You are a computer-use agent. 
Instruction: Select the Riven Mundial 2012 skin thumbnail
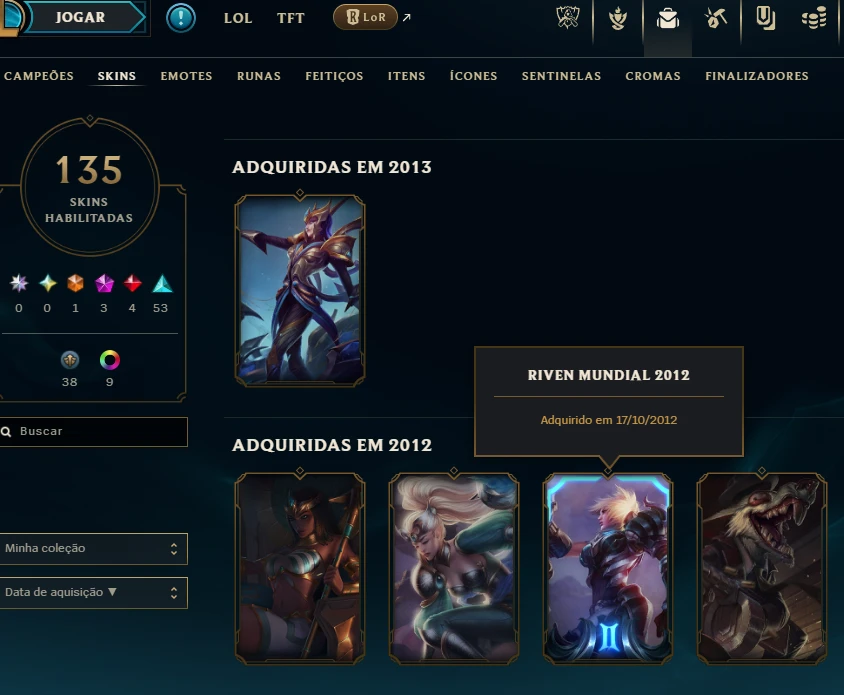pyautogui.click(x=608, y=568)
